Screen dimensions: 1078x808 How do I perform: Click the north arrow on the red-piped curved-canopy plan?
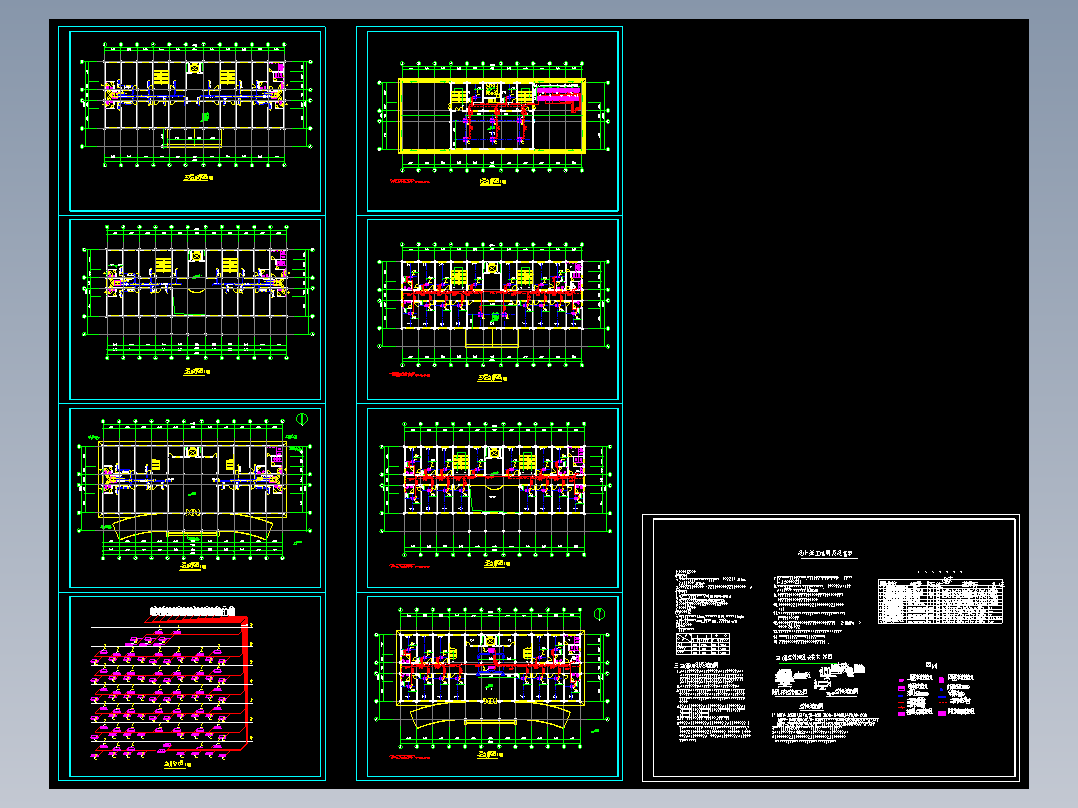pyautogui.click(x=599, y=614)
